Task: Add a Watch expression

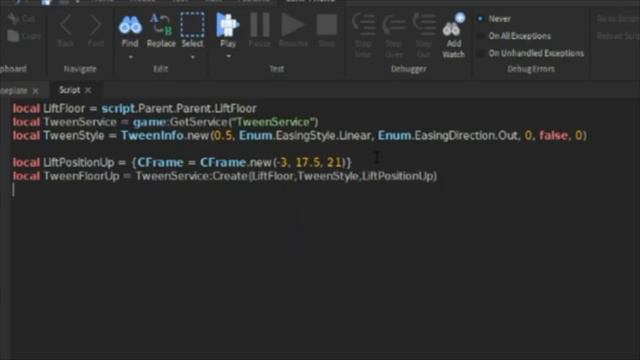Action: coord(453,36)
